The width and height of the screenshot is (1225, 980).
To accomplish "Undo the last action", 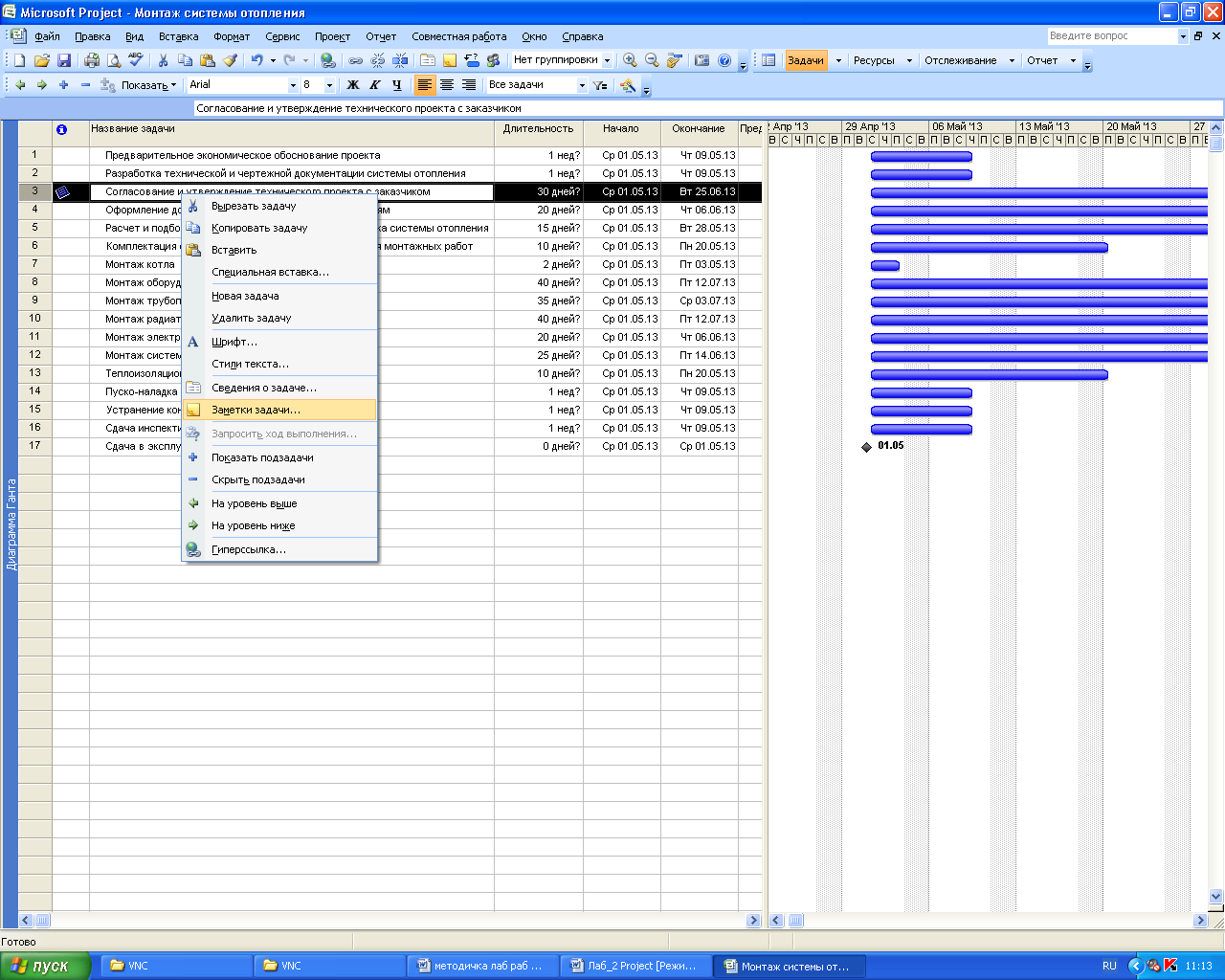I will [x=256, y=60].
